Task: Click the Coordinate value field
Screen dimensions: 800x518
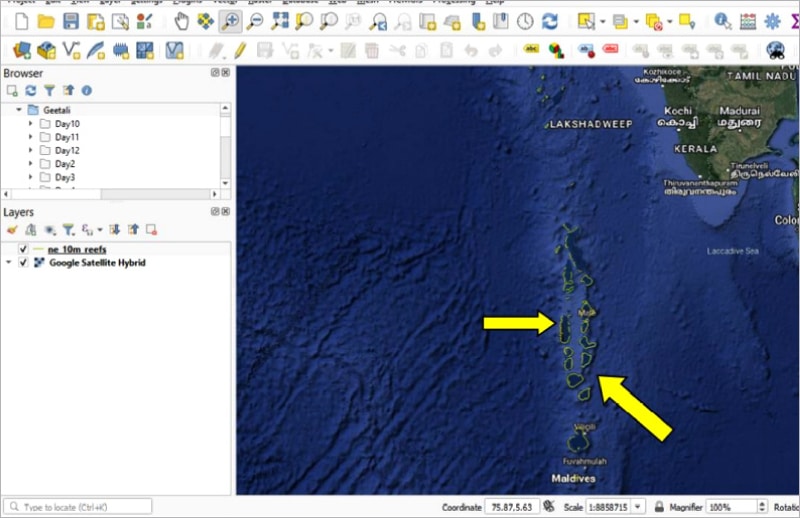Action: (511, 507)
